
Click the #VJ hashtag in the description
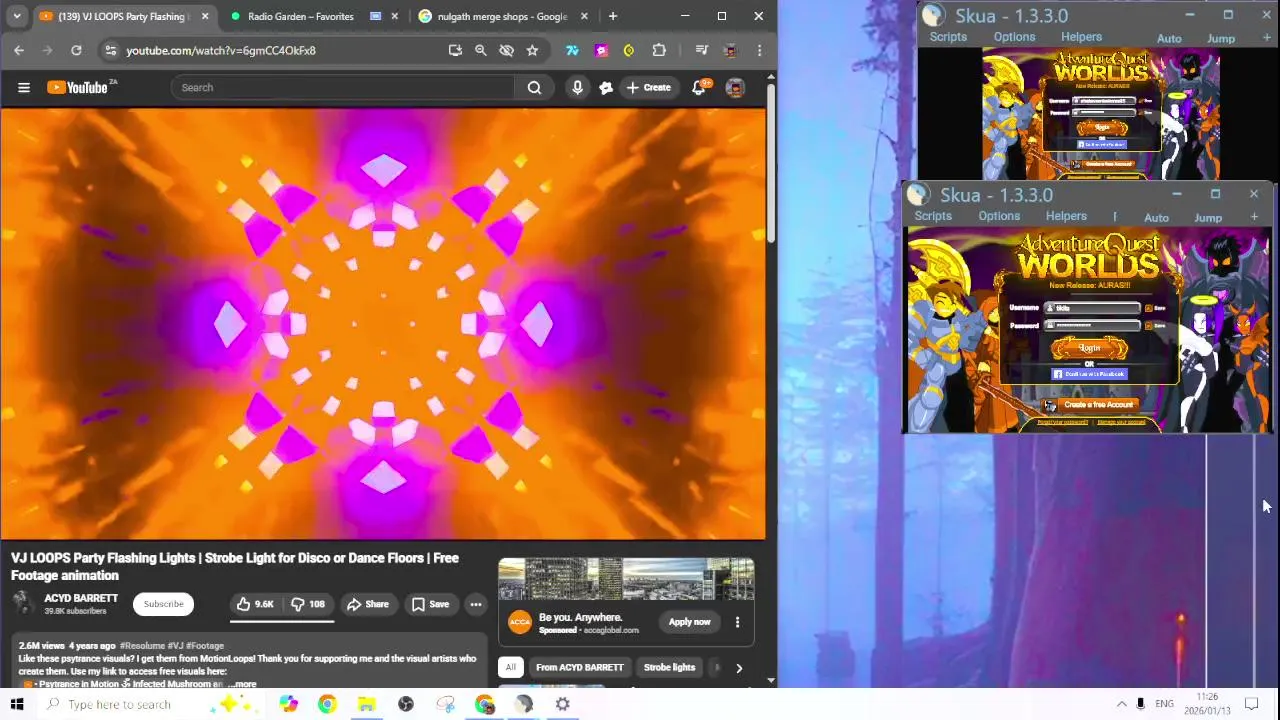pos(176,646)
